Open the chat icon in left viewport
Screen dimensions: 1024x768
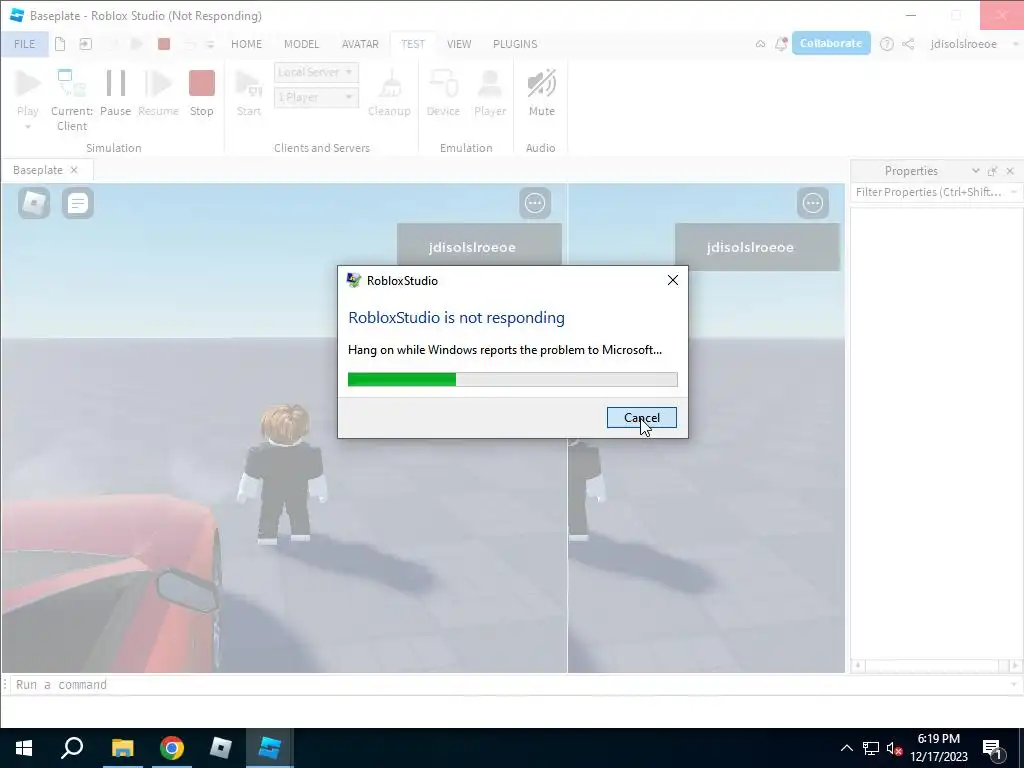point(78,203)
